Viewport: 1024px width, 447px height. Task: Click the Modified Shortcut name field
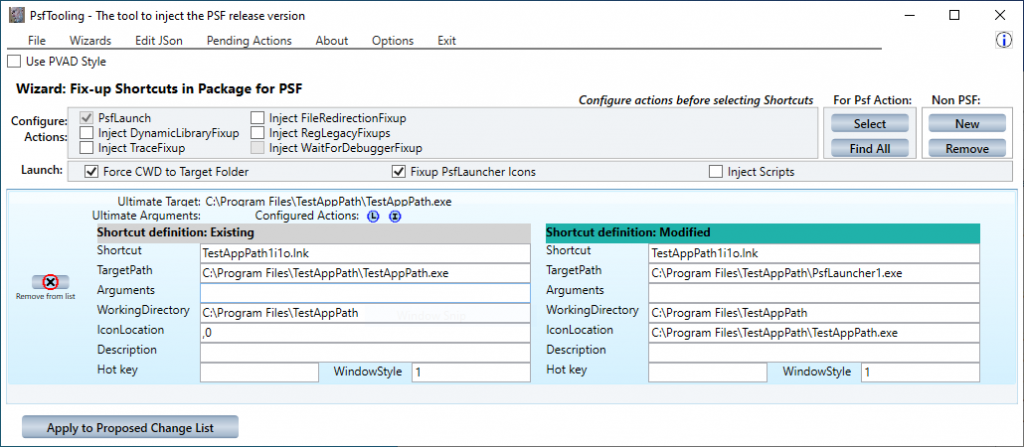point(814,254)
